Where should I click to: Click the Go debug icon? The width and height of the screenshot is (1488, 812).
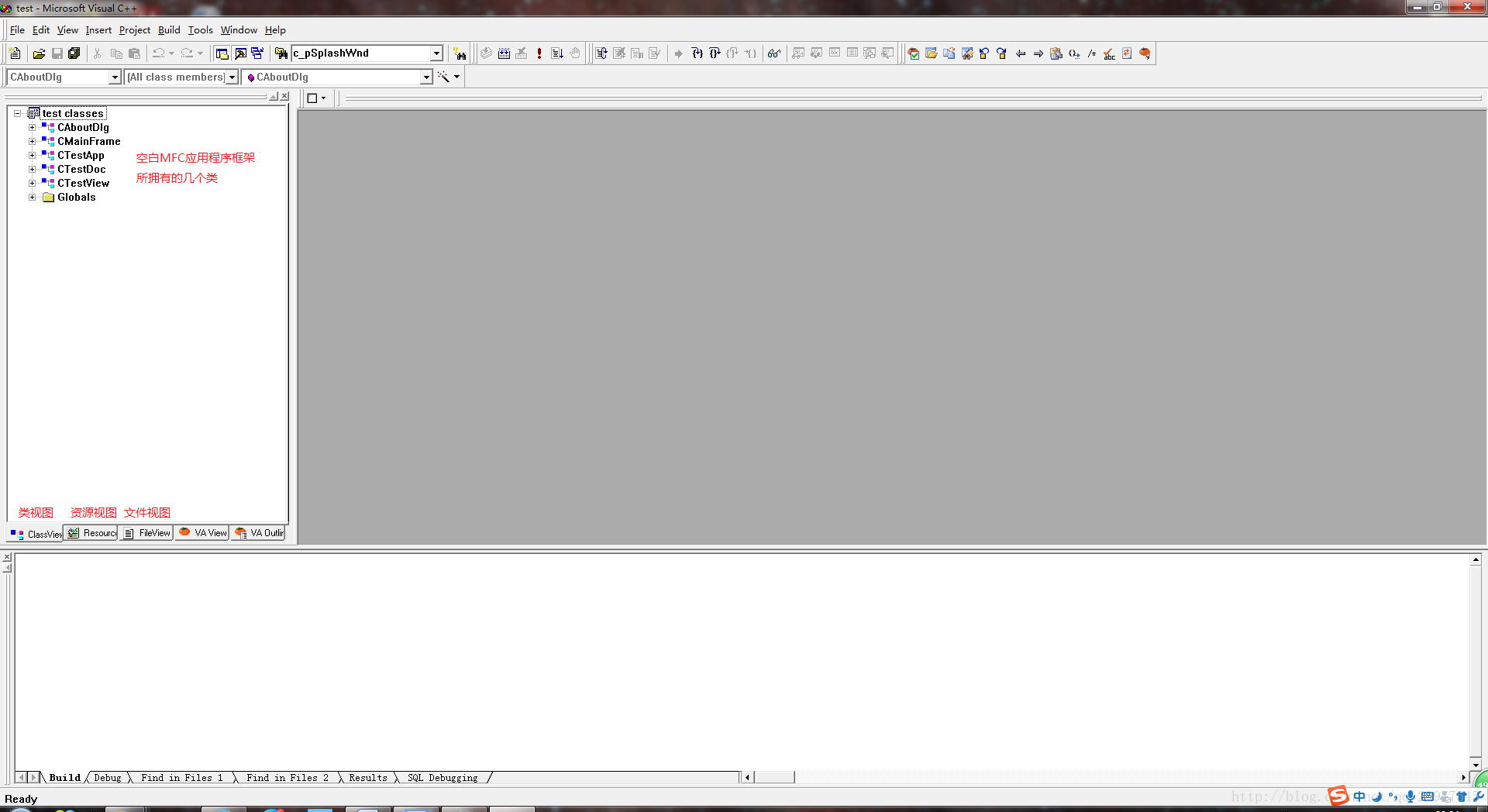click(x=557, y=53)
